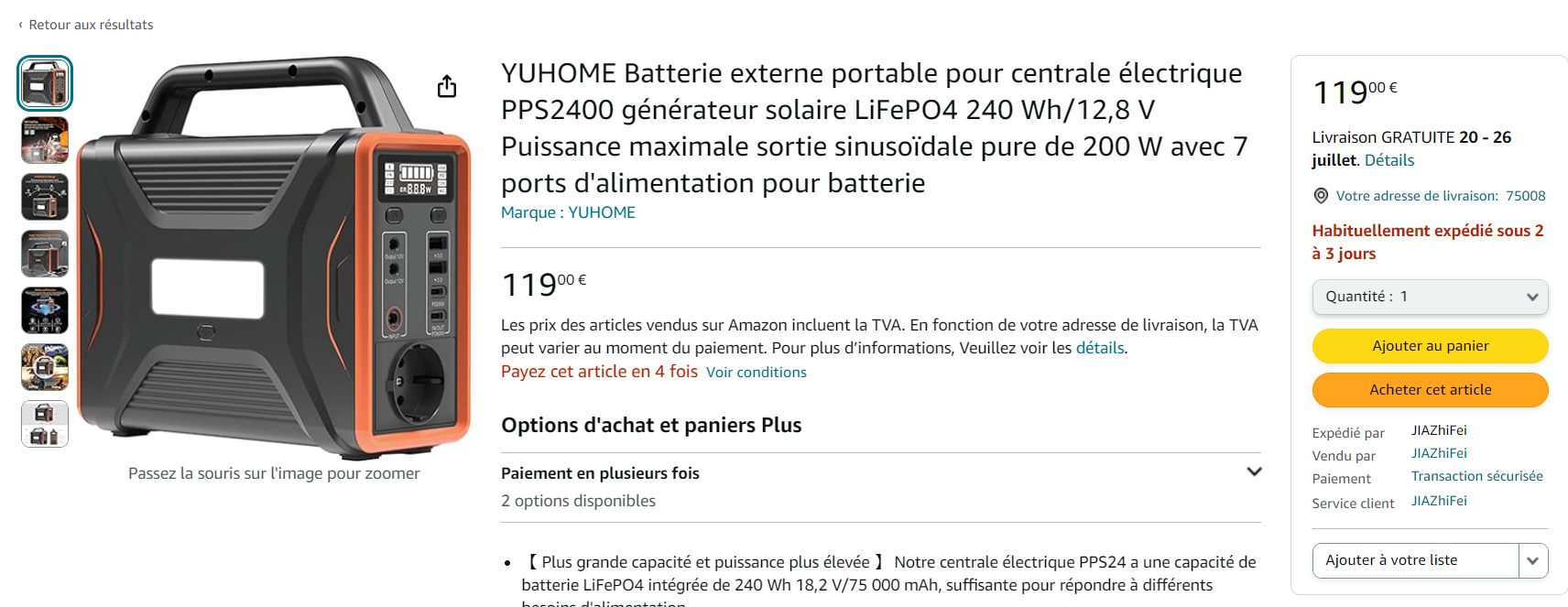Select the last product thumbnail

[x=45, y=424]
